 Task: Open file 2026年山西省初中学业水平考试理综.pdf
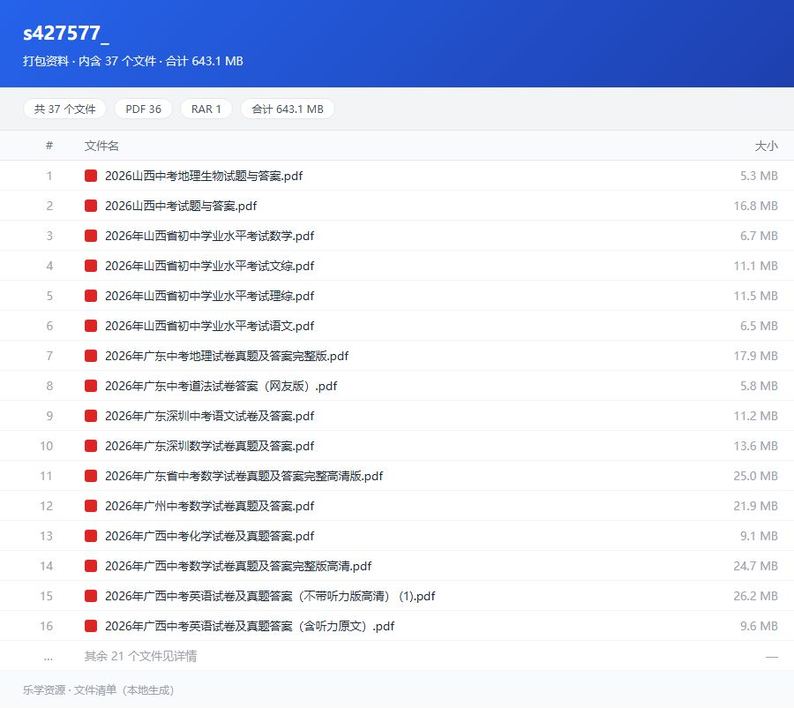point(209,296)
